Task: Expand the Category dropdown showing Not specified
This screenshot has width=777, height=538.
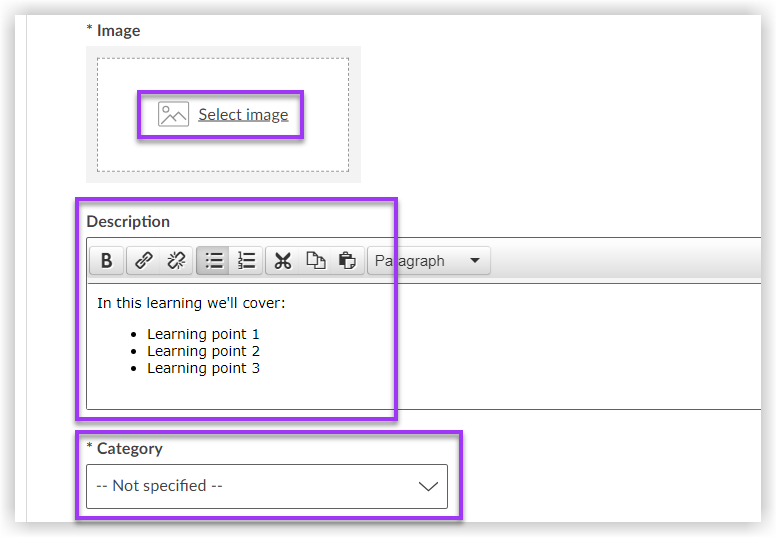Action: [x=267, y=486]
